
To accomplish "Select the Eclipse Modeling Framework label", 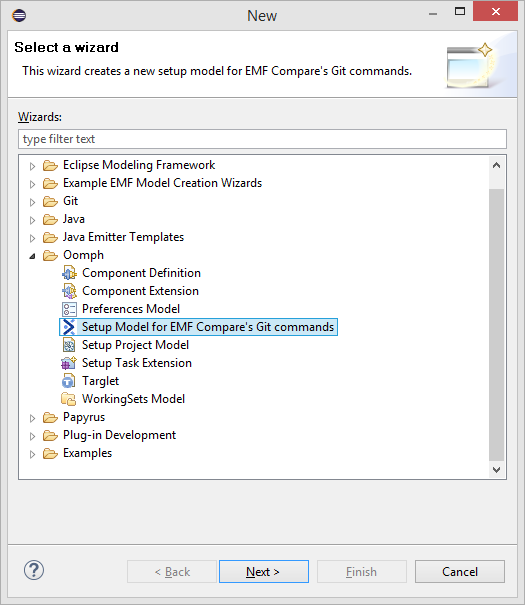I will 139,165.
